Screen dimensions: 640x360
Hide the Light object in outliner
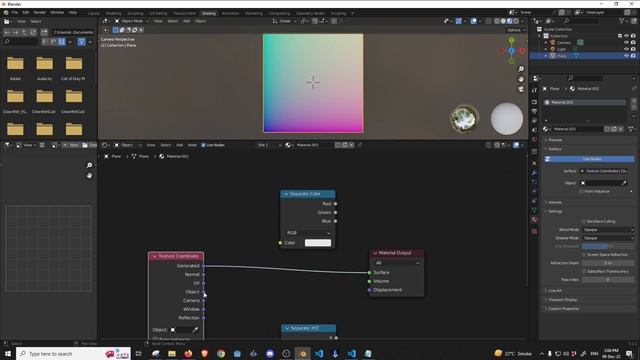point(626,49)
